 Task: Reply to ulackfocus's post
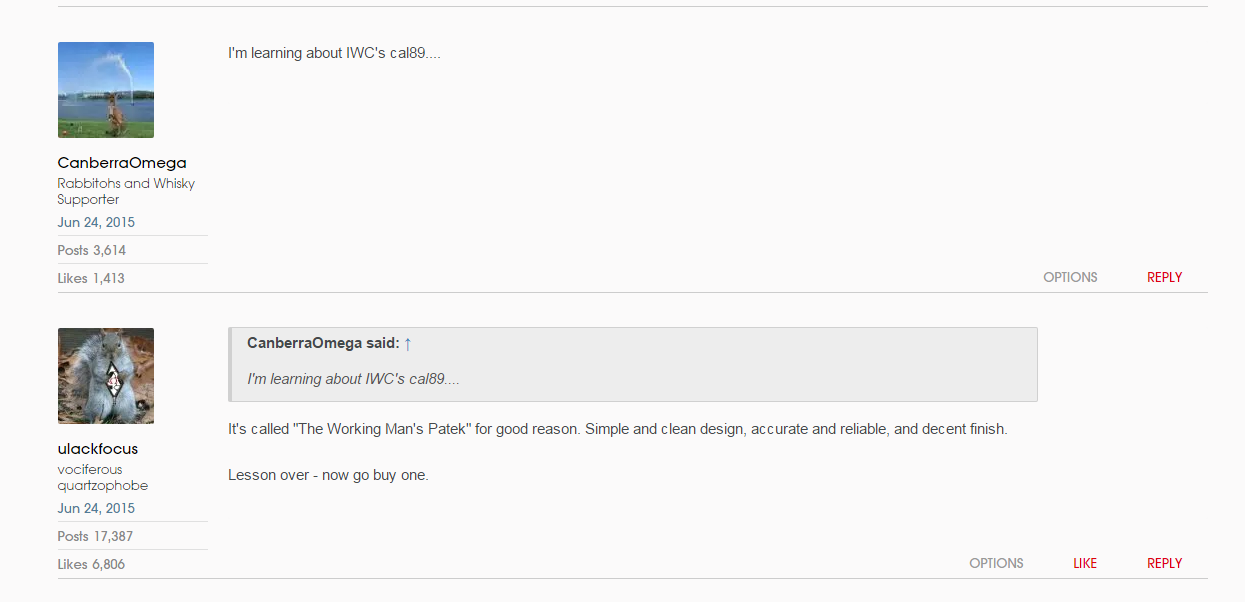pyautogui.click(x=1164, y=564)
